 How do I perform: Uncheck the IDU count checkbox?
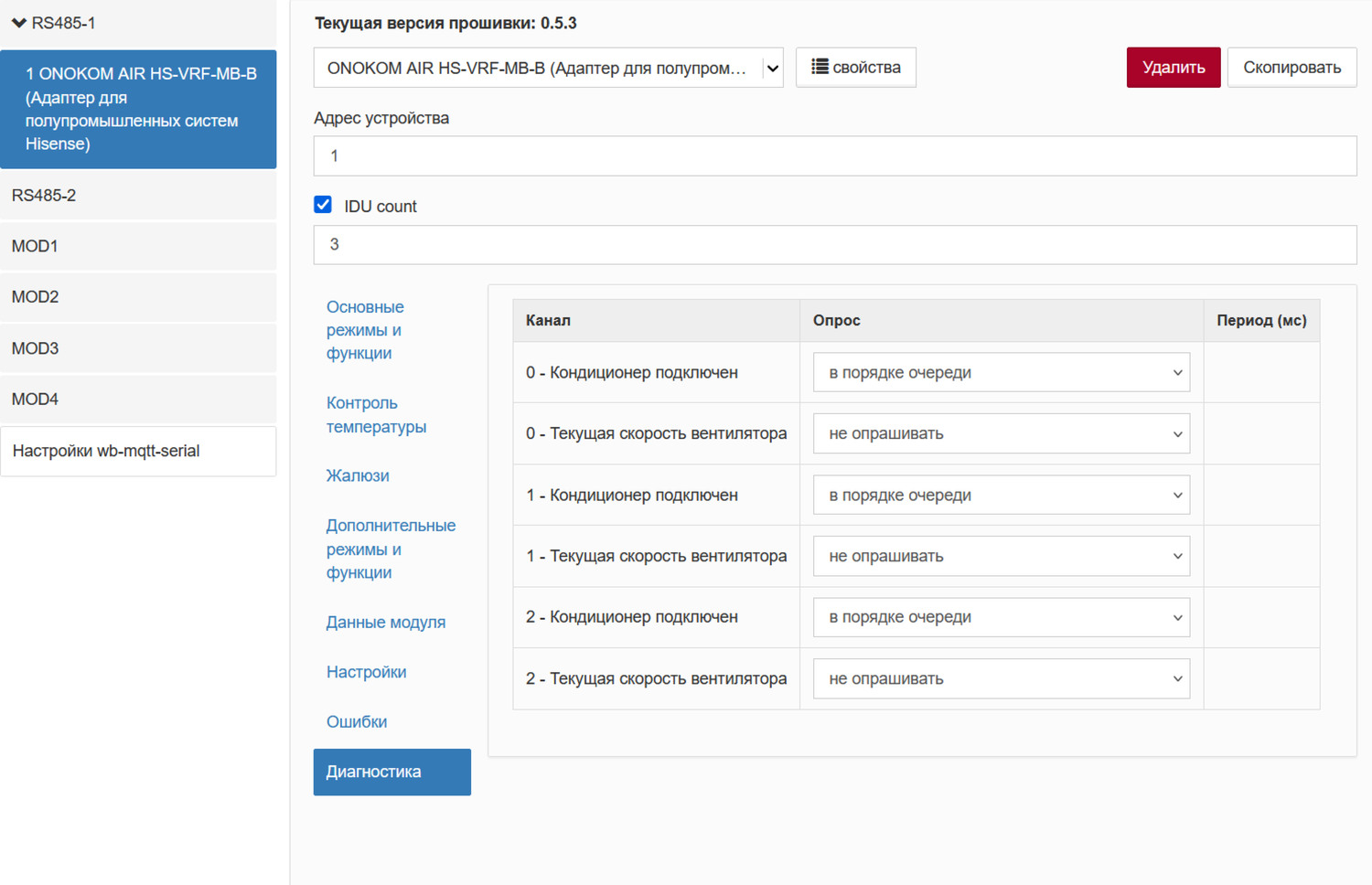coord(323,205)
